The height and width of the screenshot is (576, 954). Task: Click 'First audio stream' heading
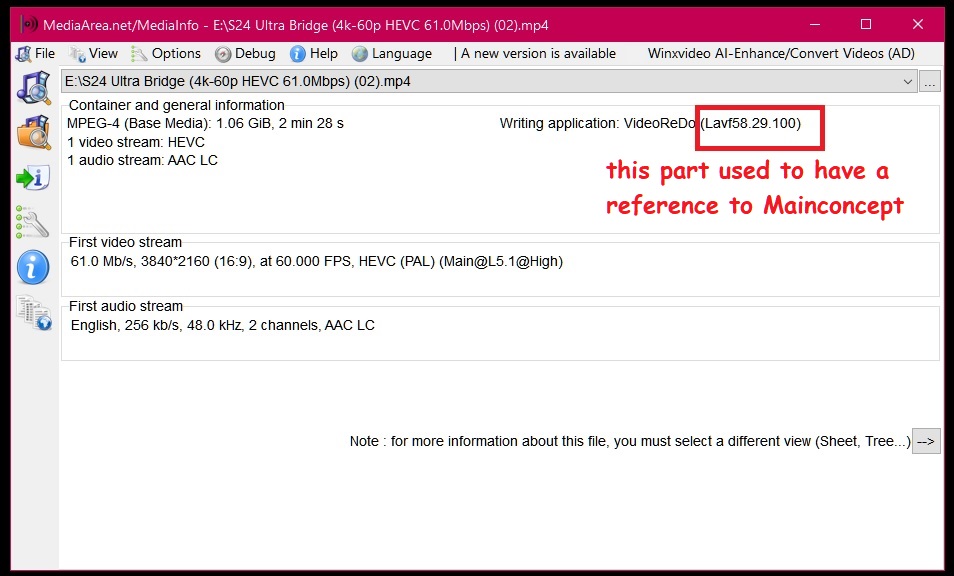tap(126, 306)
